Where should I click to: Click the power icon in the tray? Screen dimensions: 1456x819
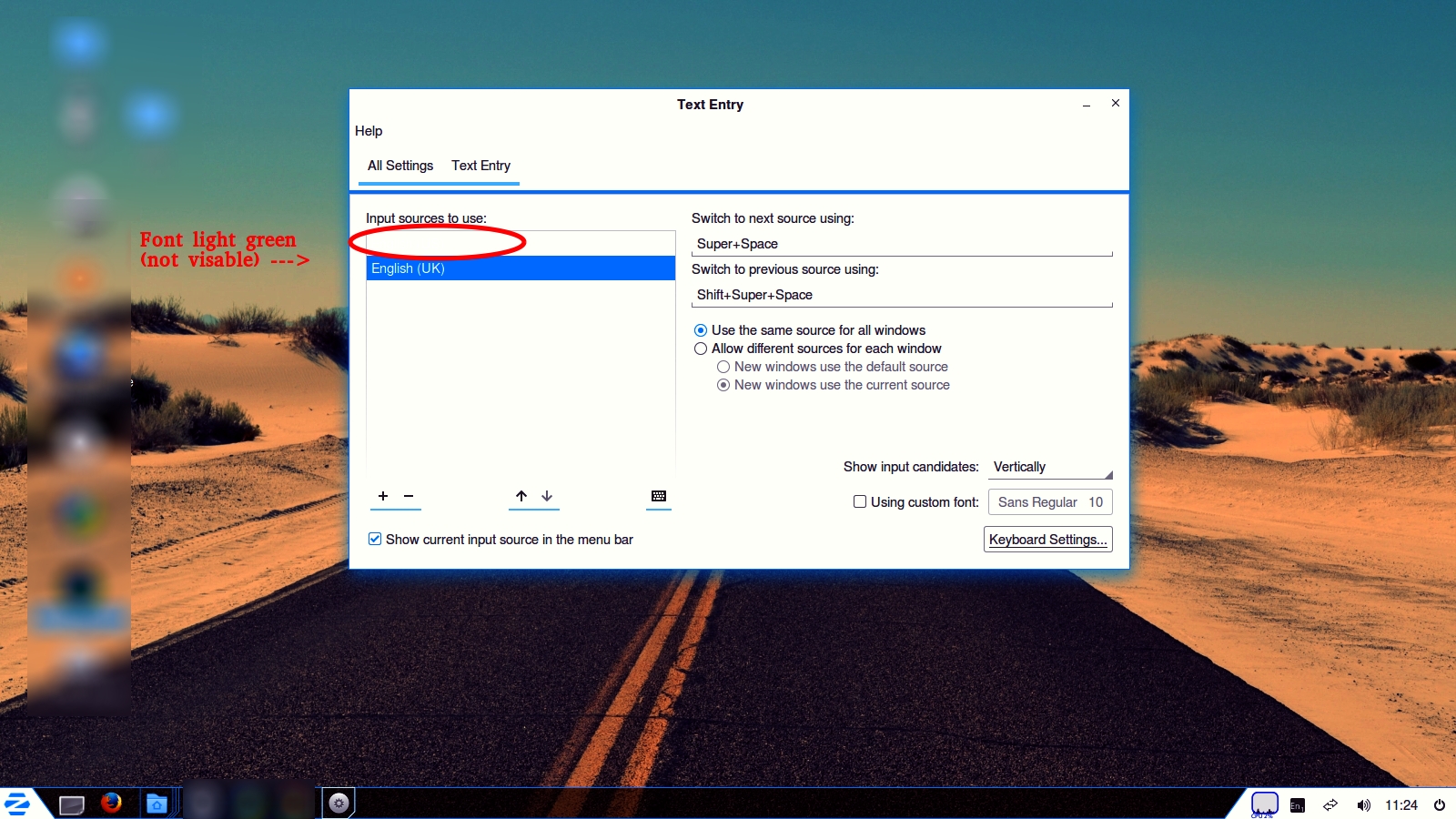[1440, 805]
